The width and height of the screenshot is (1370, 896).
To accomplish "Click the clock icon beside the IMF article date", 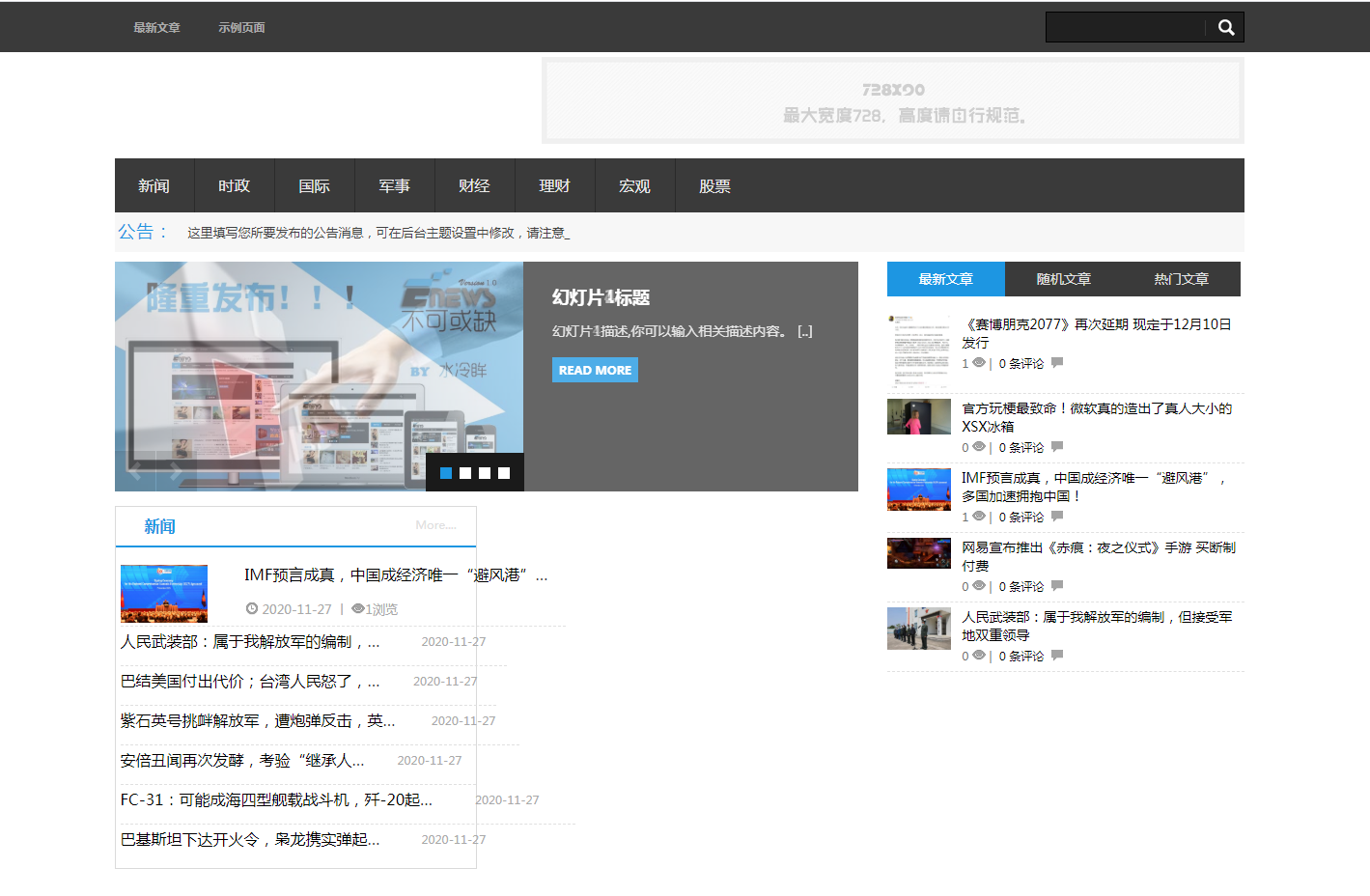I will pyautogui.click(x=252, y=609).
